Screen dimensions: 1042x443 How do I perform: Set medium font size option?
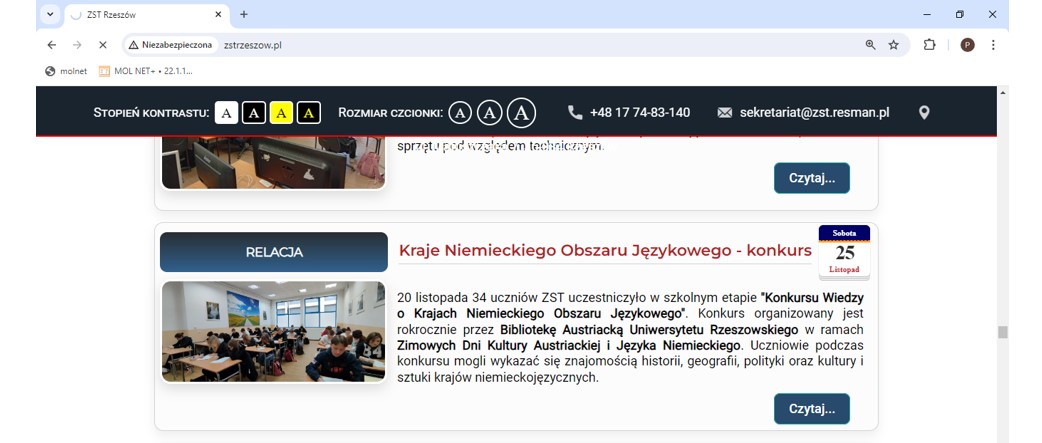coord(489,113)
